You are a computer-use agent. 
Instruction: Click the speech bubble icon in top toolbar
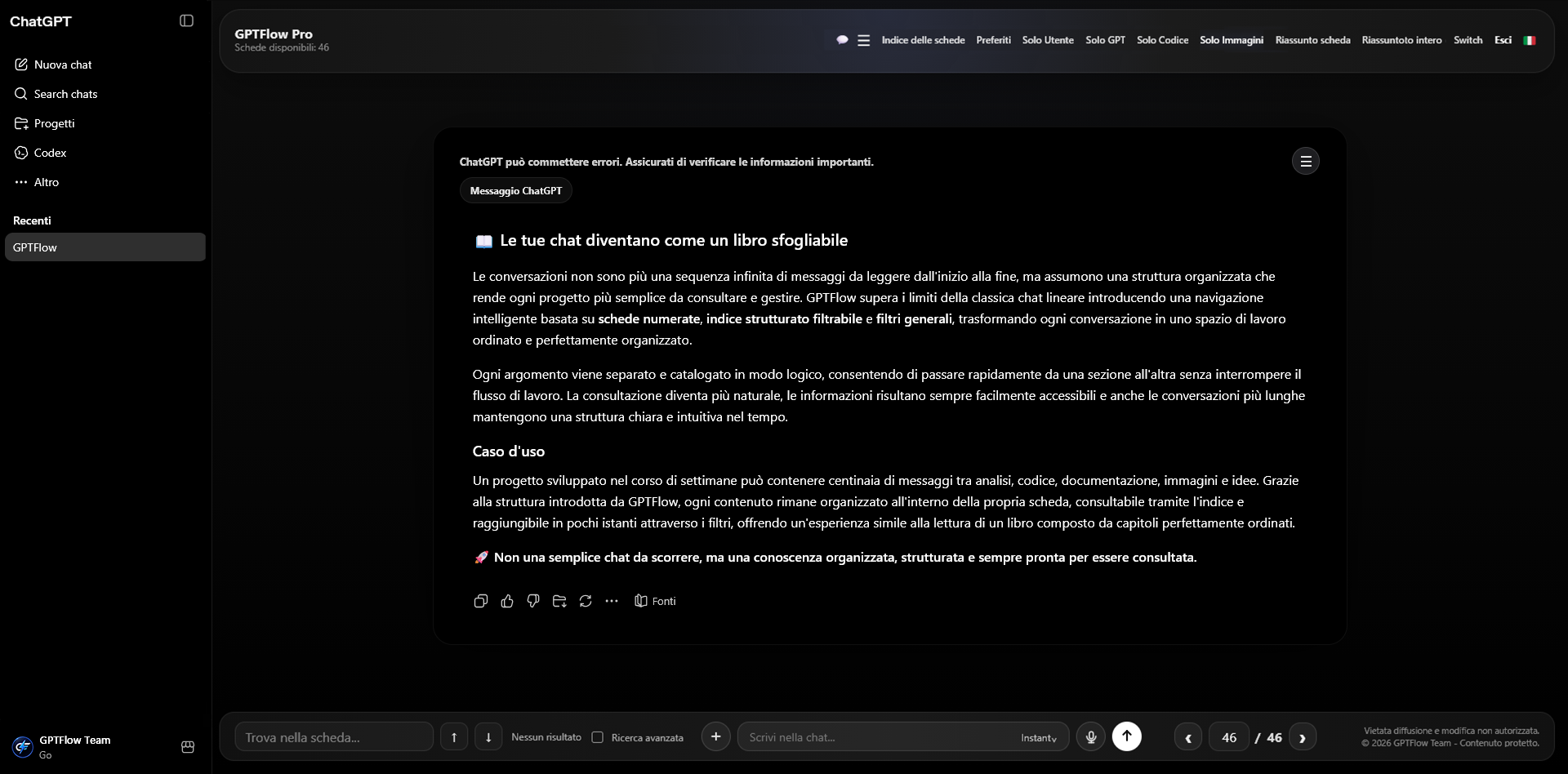pos(842,40)
